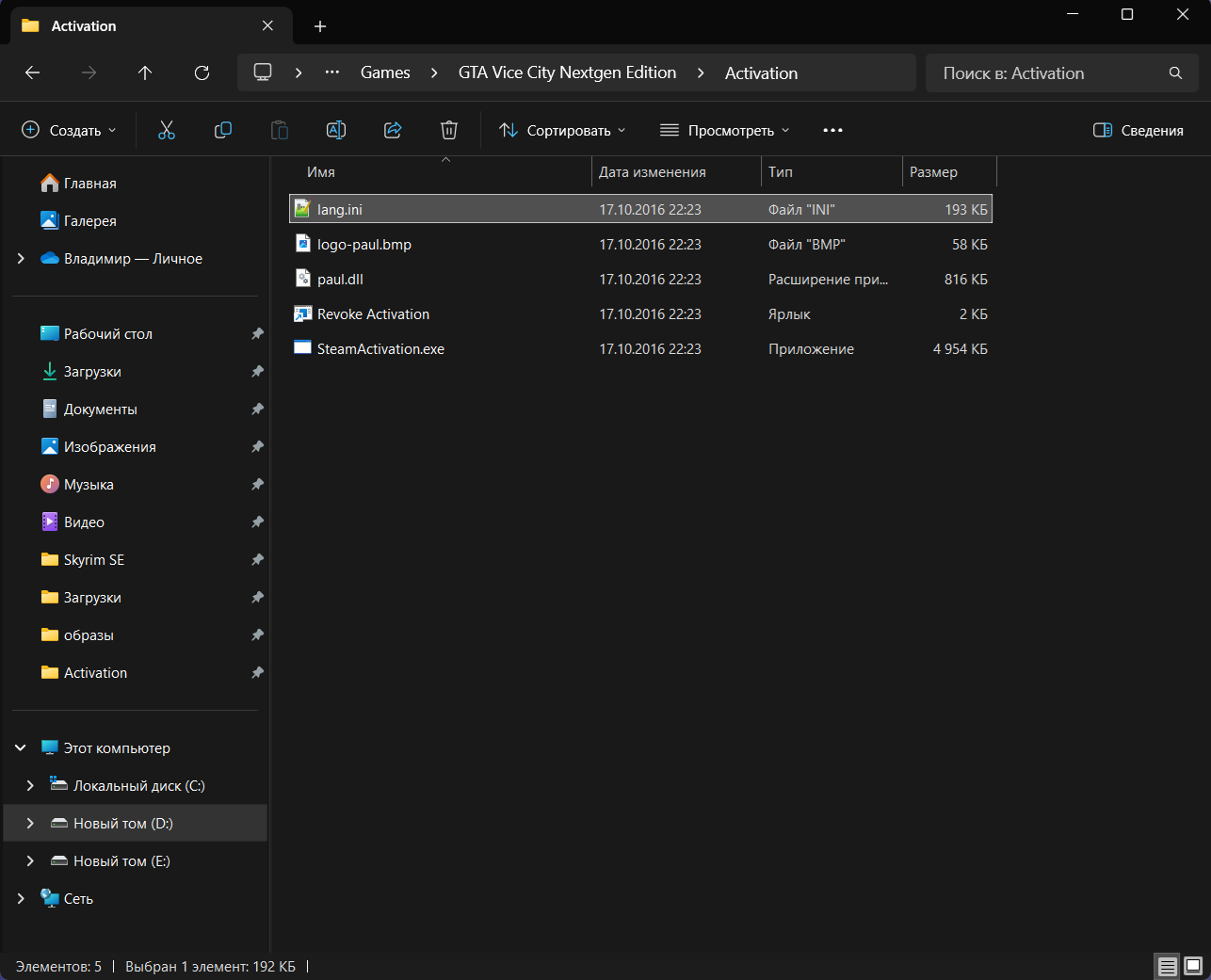
Task: Click Activation in the breadcrumb path
Action: tap(761, 72)
